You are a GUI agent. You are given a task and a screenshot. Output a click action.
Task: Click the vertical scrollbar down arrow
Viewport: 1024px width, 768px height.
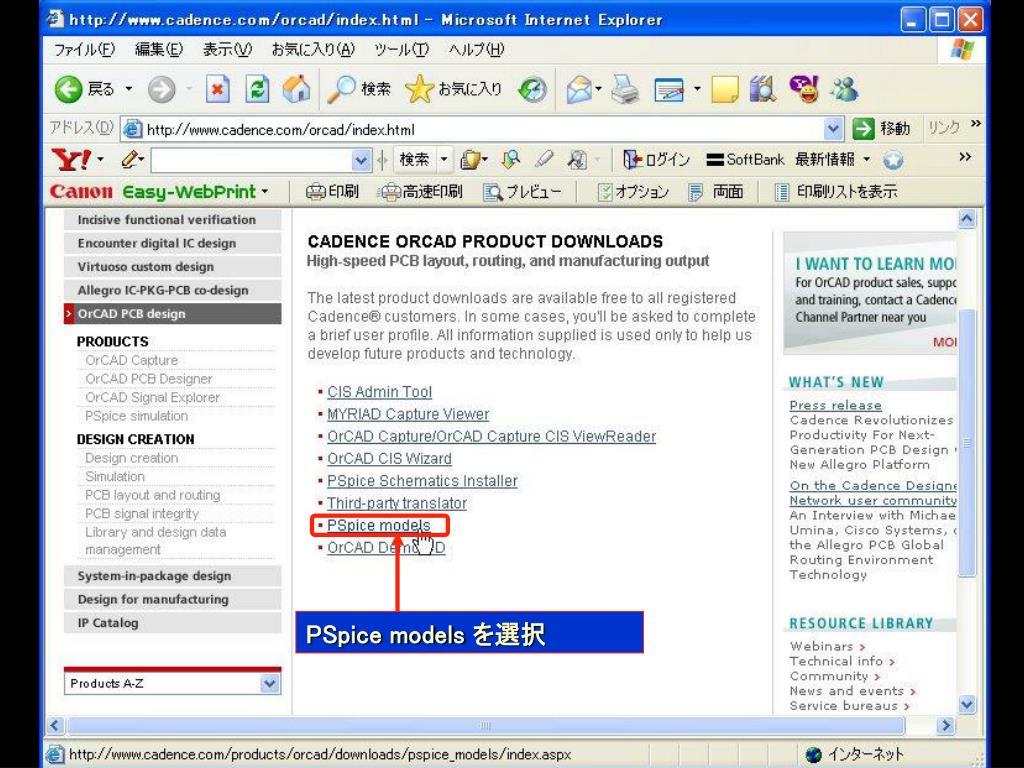(967, 705)
